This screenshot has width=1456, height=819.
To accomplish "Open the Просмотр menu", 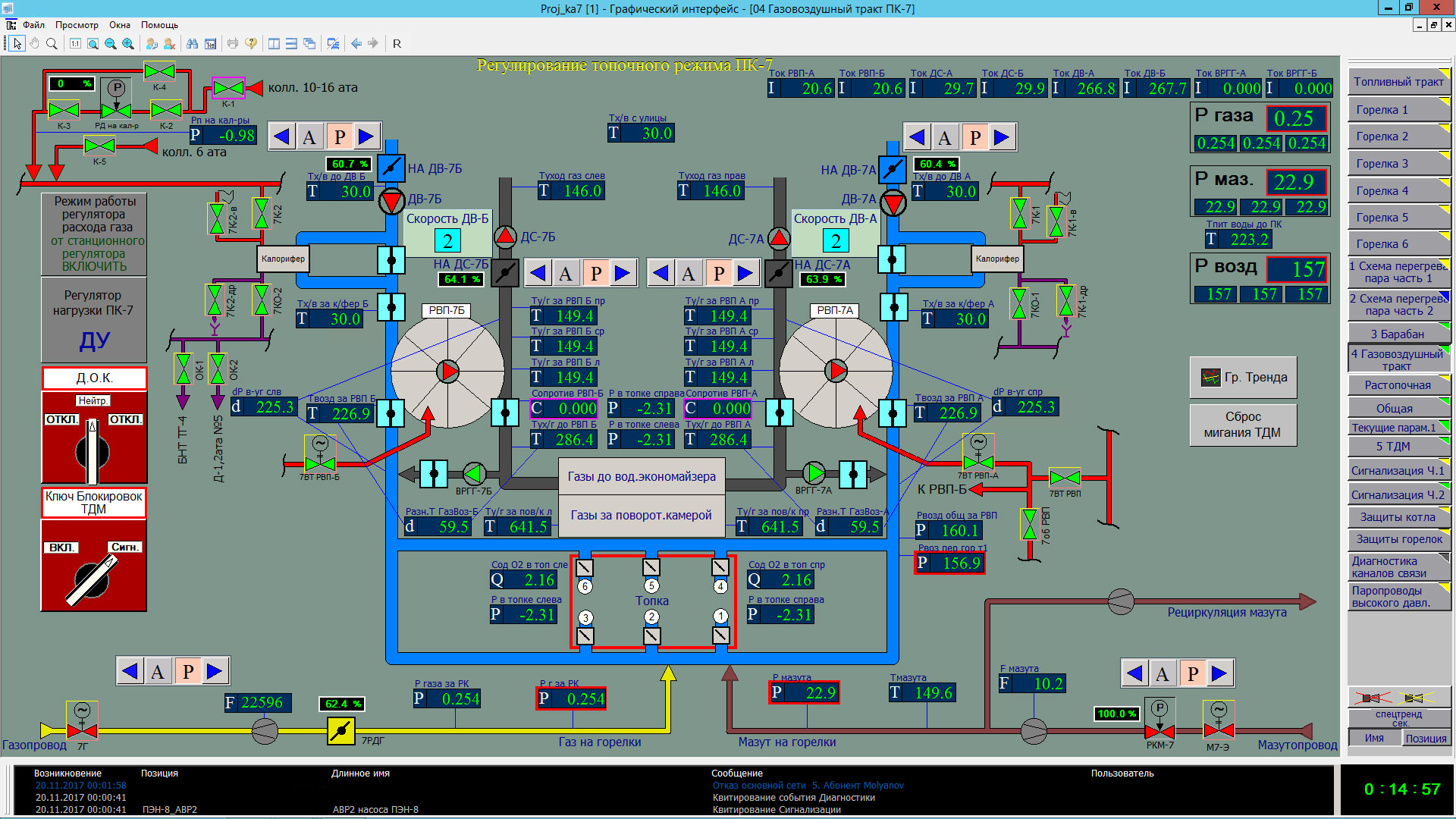I will [x=77, y=25].
